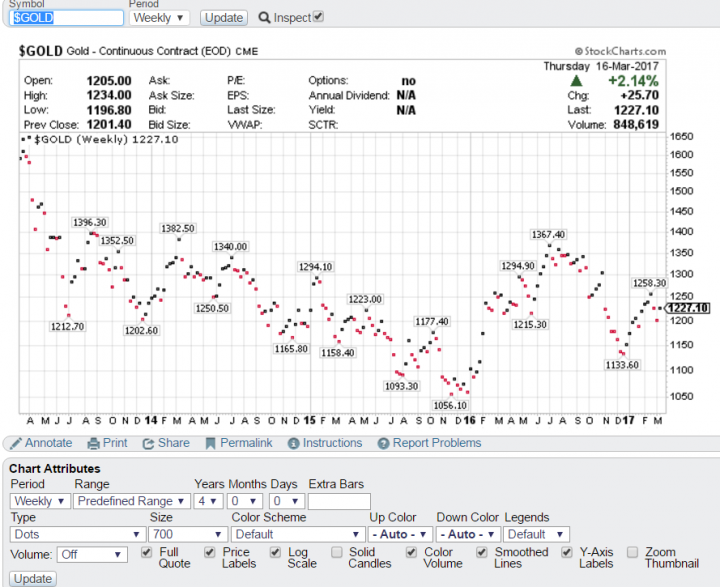Click the Share icon
Screen dimensions: 720x587
tap(148, 443)
